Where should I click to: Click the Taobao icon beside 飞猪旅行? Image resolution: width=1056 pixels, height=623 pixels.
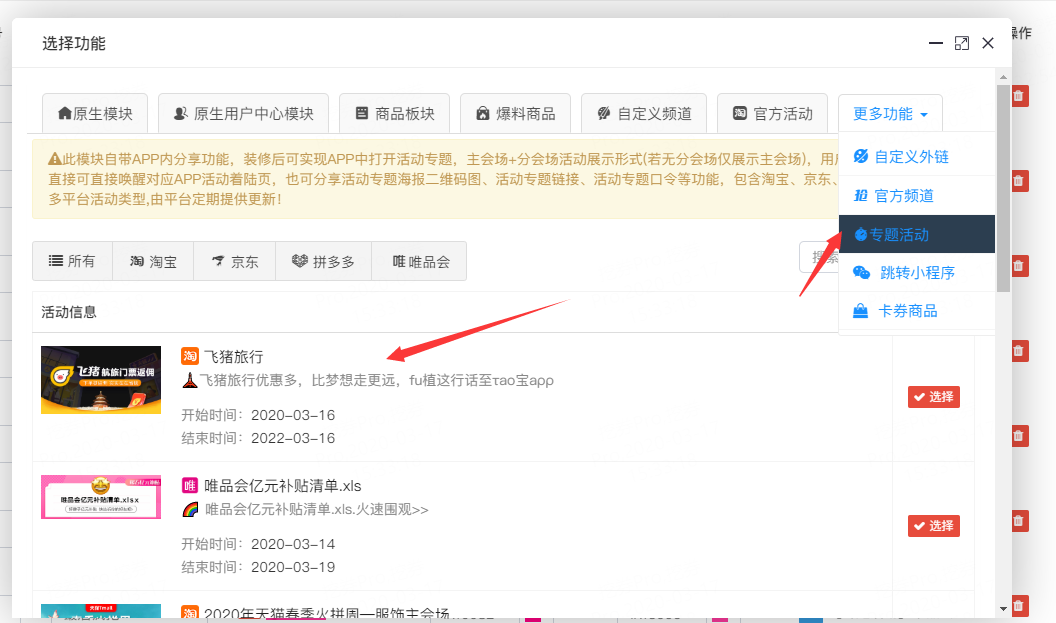click(x=190, y=356)
